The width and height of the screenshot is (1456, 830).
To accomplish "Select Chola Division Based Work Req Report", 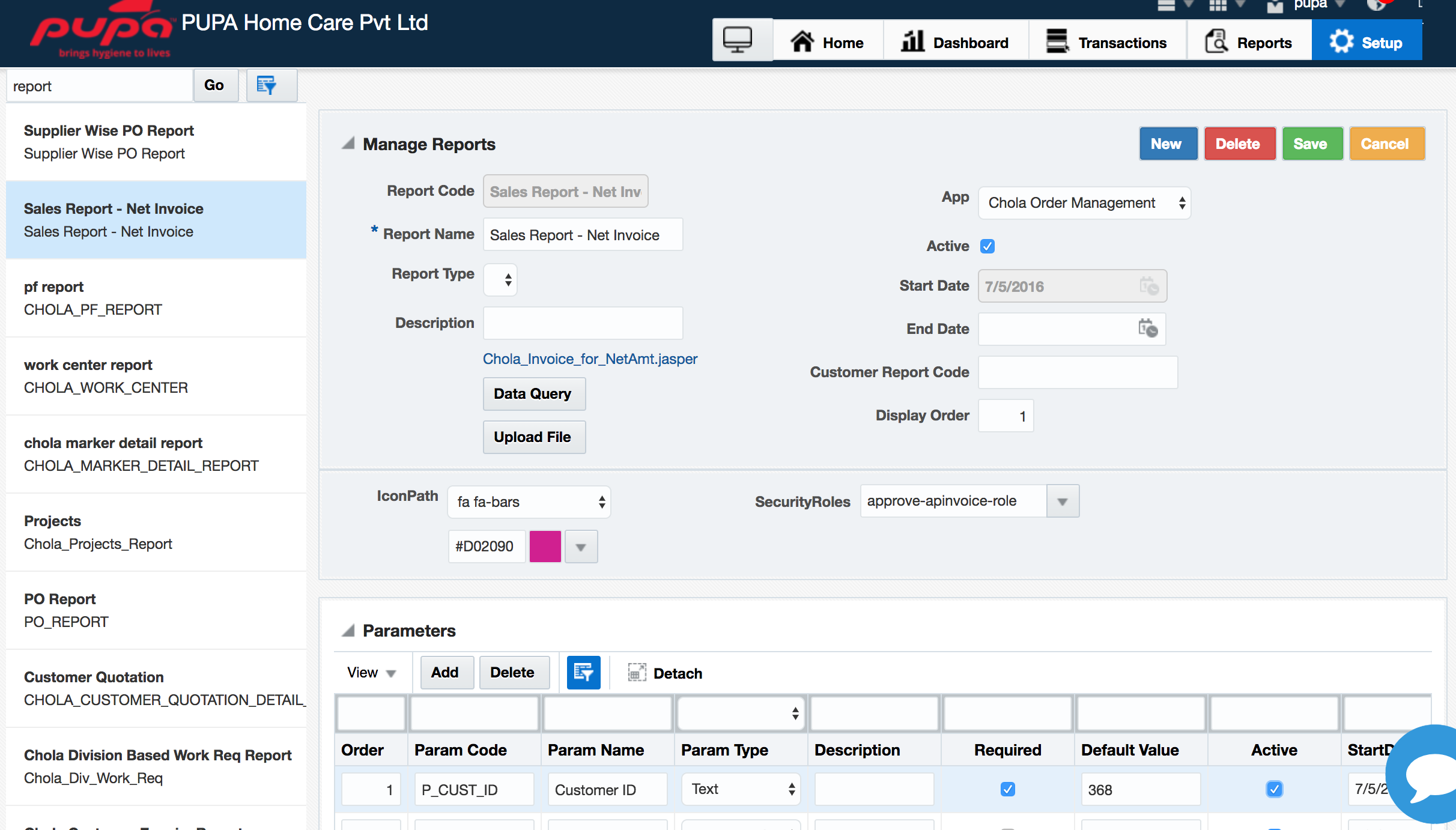I will (x=156, y=766).
